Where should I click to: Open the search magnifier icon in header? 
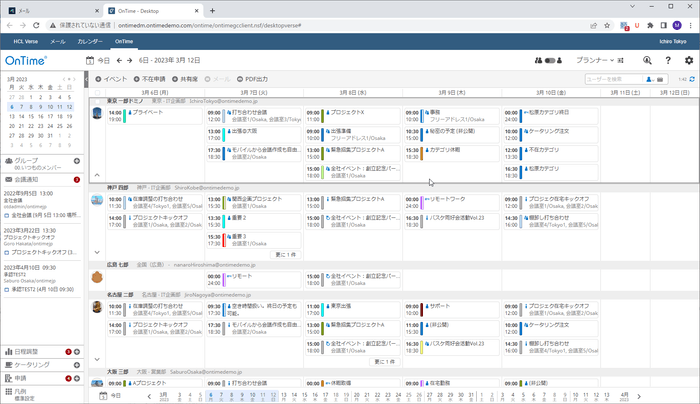pyautogui.click(x=646, y=61)
